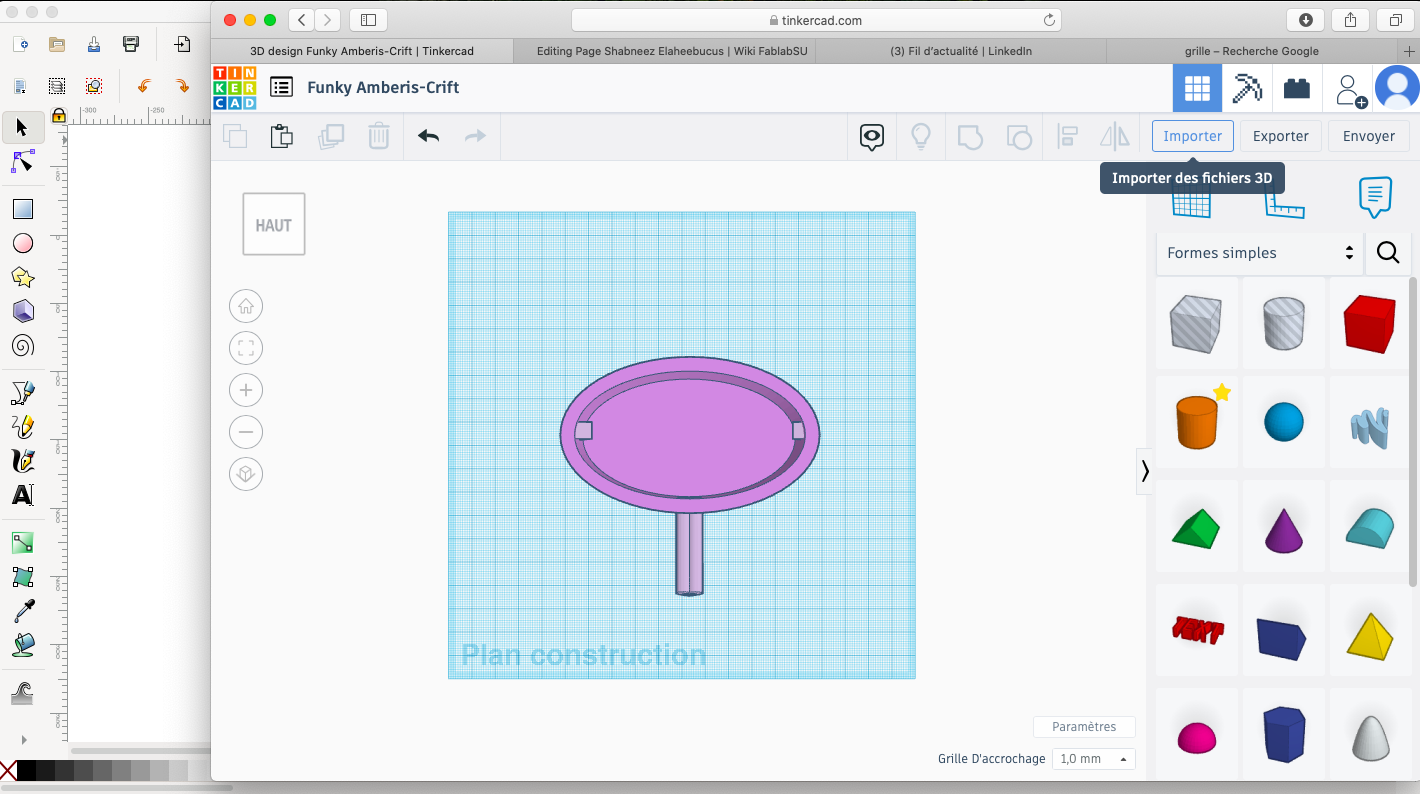This screenshot has width=1420, height=794.
Task: Redo with the Tinkercad forward arrow
Action: pos(476,136)
